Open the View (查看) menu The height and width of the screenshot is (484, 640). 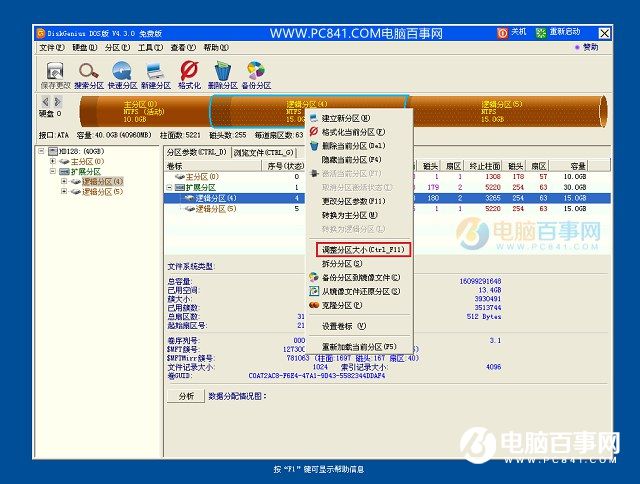point(183,48)
